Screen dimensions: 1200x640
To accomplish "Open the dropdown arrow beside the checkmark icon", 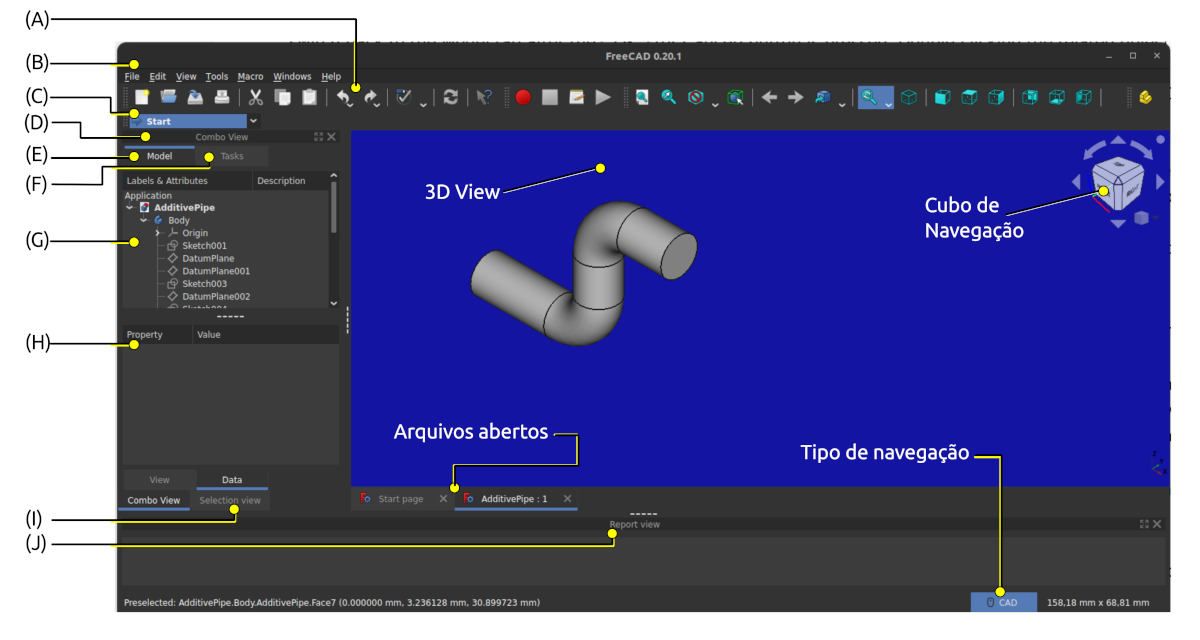I will [x=424, y=103].
